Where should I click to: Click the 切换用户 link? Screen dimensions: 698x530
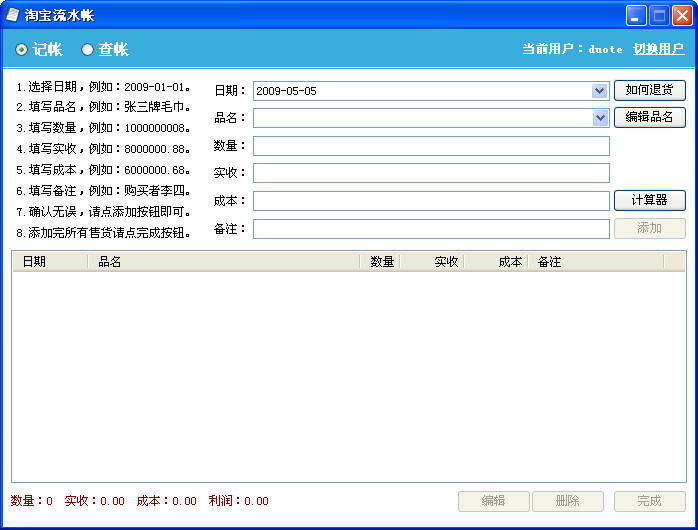659,49
